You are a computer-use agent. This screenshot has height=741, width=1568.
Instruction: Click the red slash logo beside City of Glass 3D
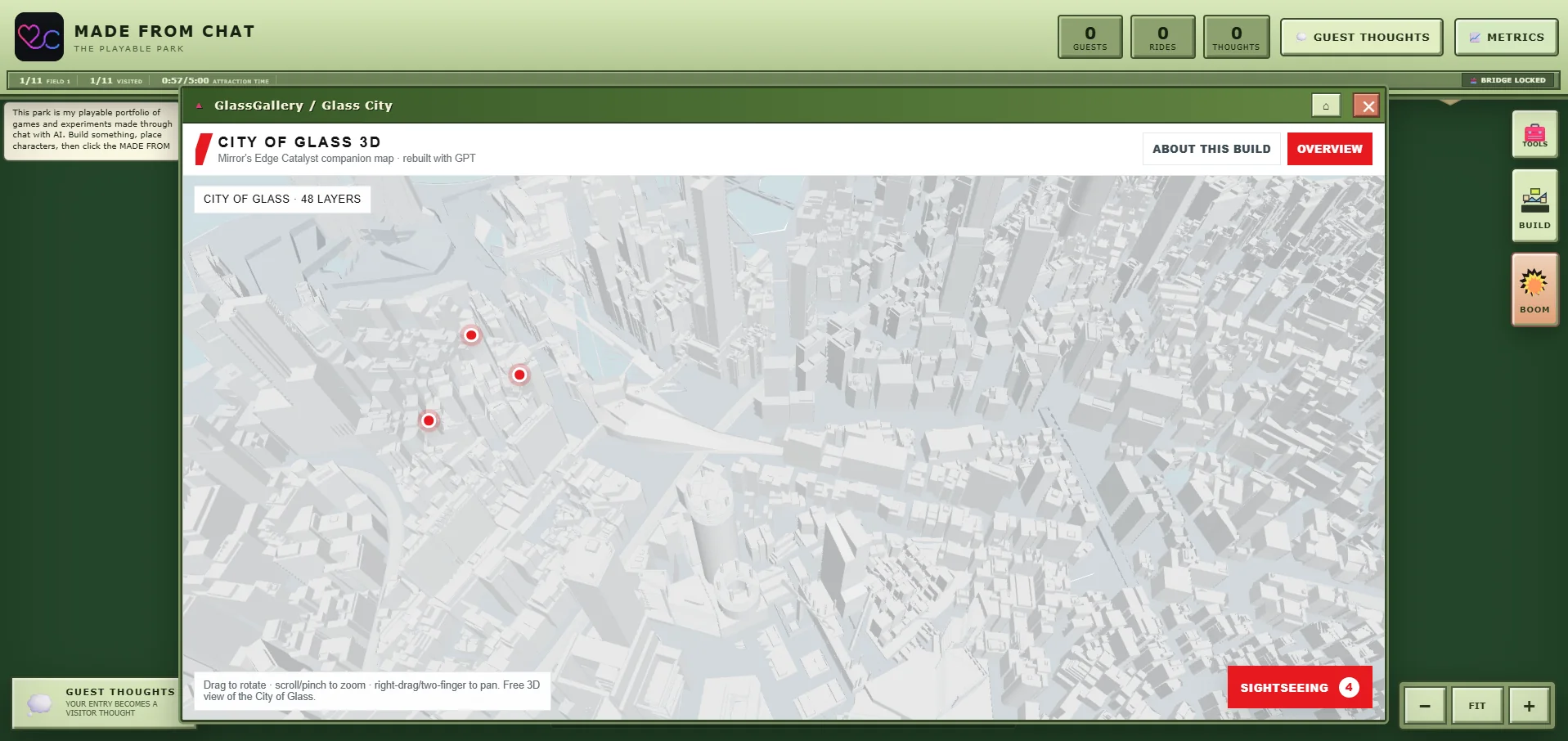204,149
